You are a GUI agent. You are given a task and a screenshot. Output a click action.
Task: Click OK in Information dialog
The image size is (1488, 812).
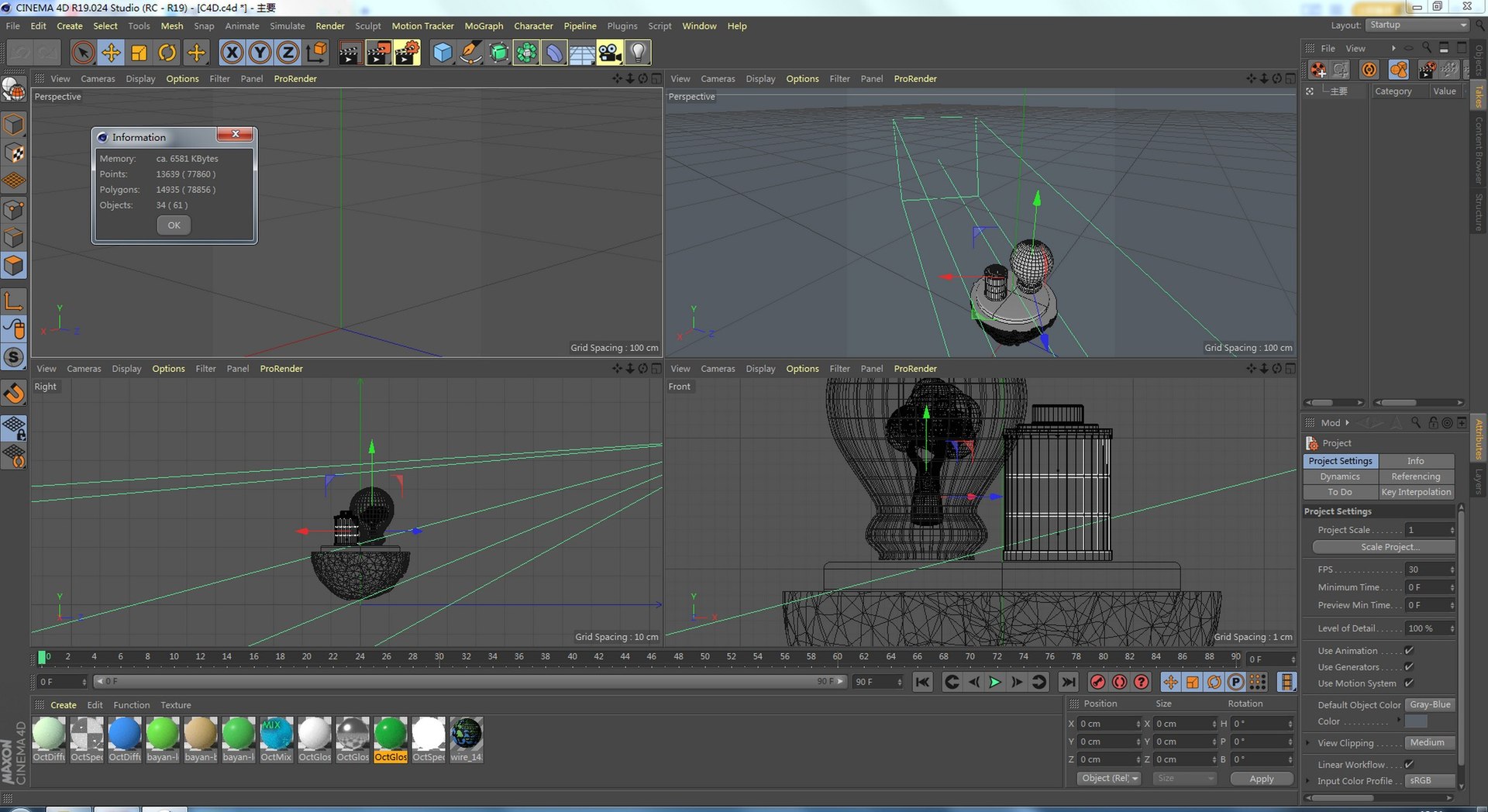point(174,225)
